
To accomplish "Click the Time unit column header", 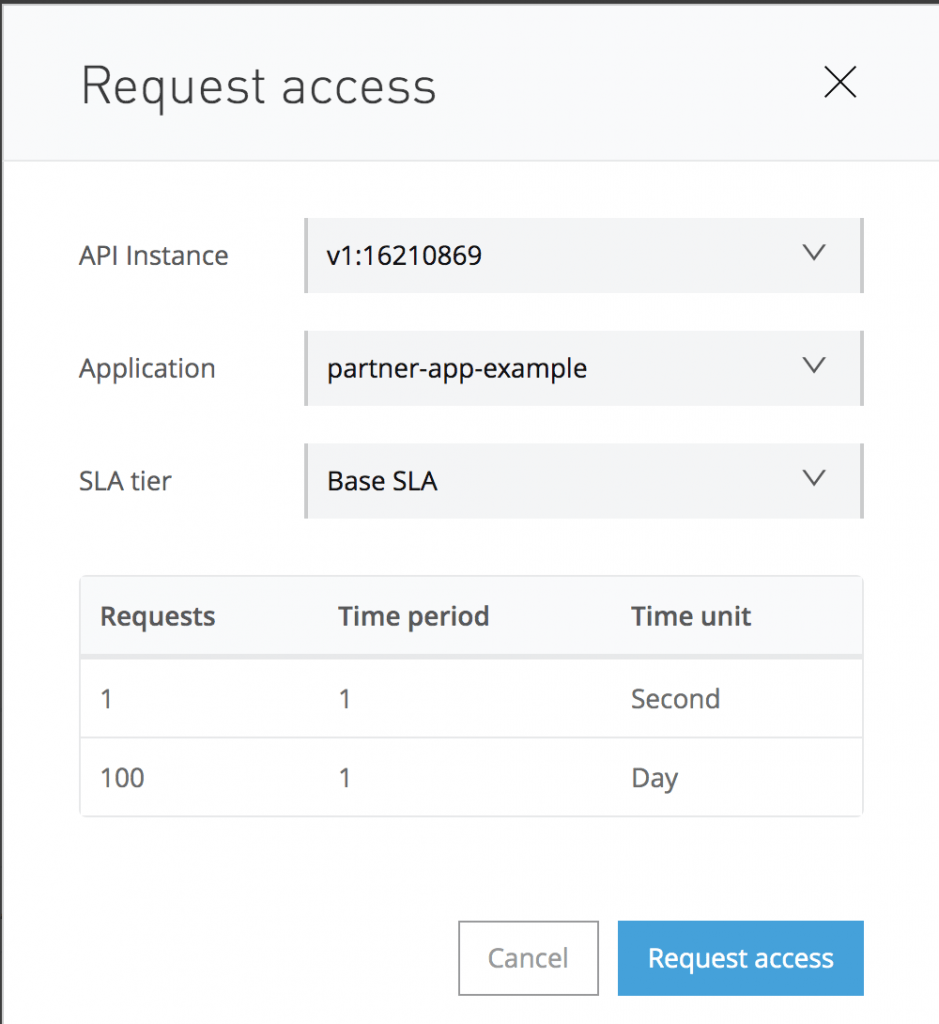I will coord(691,616).
